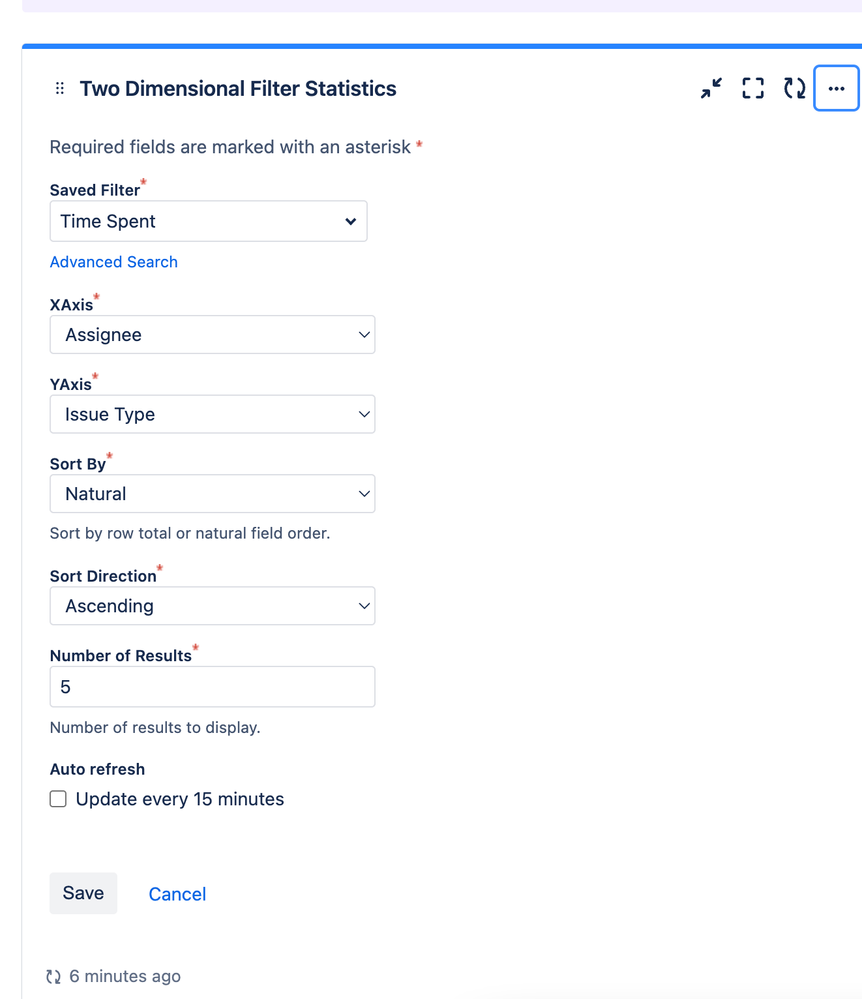Image resolution: width=862 pixels, height=999 pixels.
Task: Enable Update every 15 minutes checkbox
Action: 58,799
